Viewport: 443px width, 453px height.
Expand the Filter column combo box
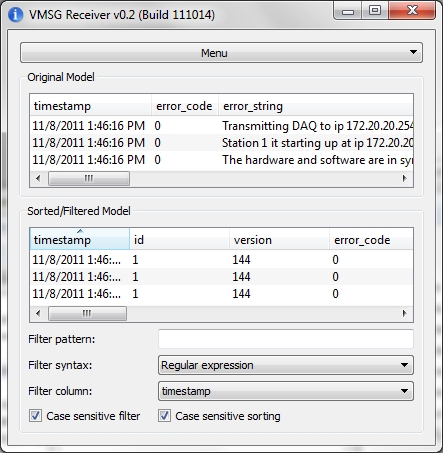pos(286,391)
